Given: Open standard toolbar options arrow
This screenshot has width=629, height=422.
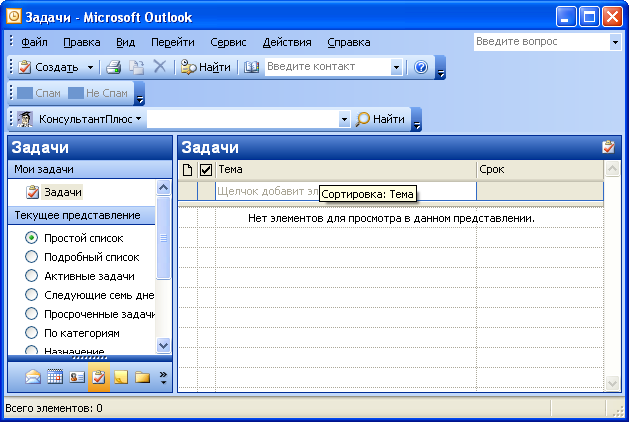Looking at the screenshot, I should [x=440, y=67].
